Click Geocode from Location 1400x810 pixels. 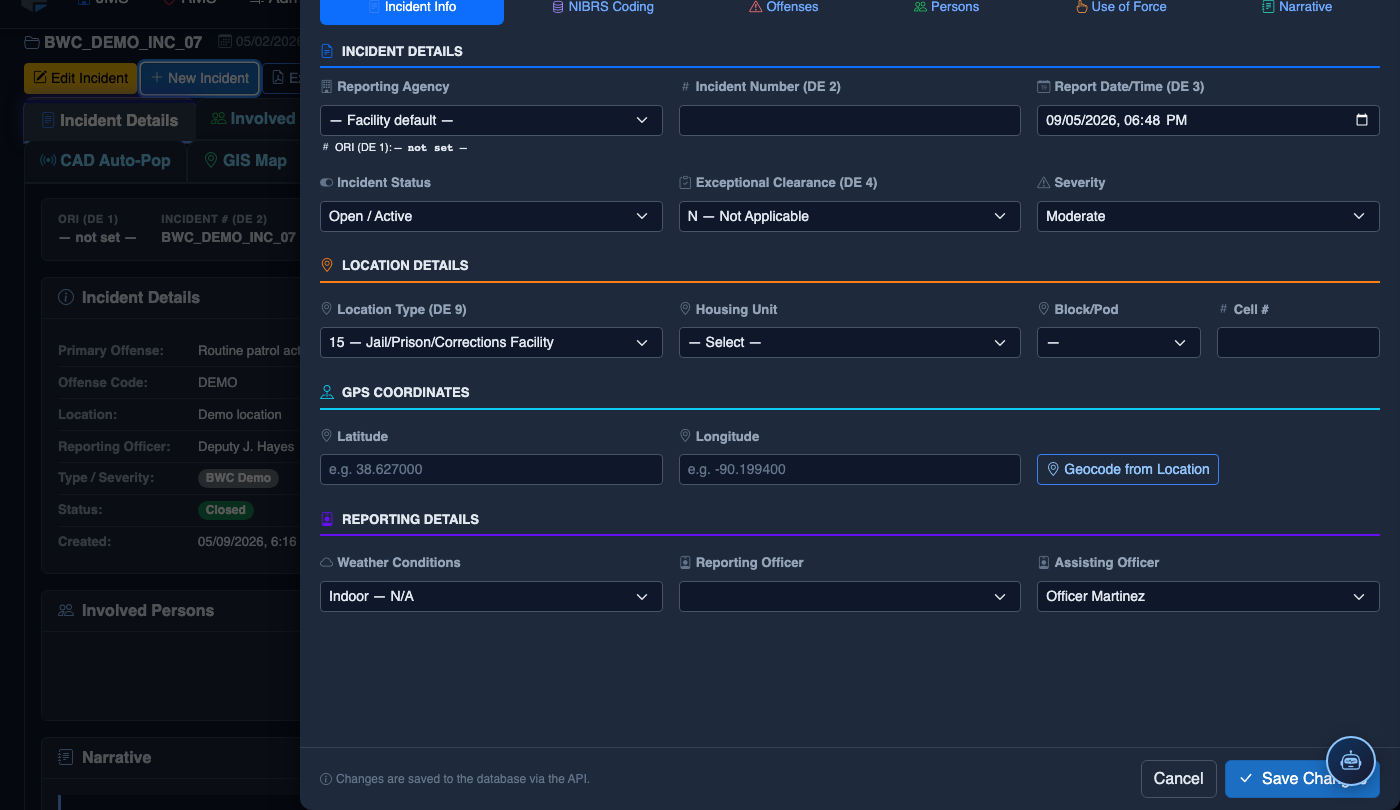click(x=1128, y=470)
